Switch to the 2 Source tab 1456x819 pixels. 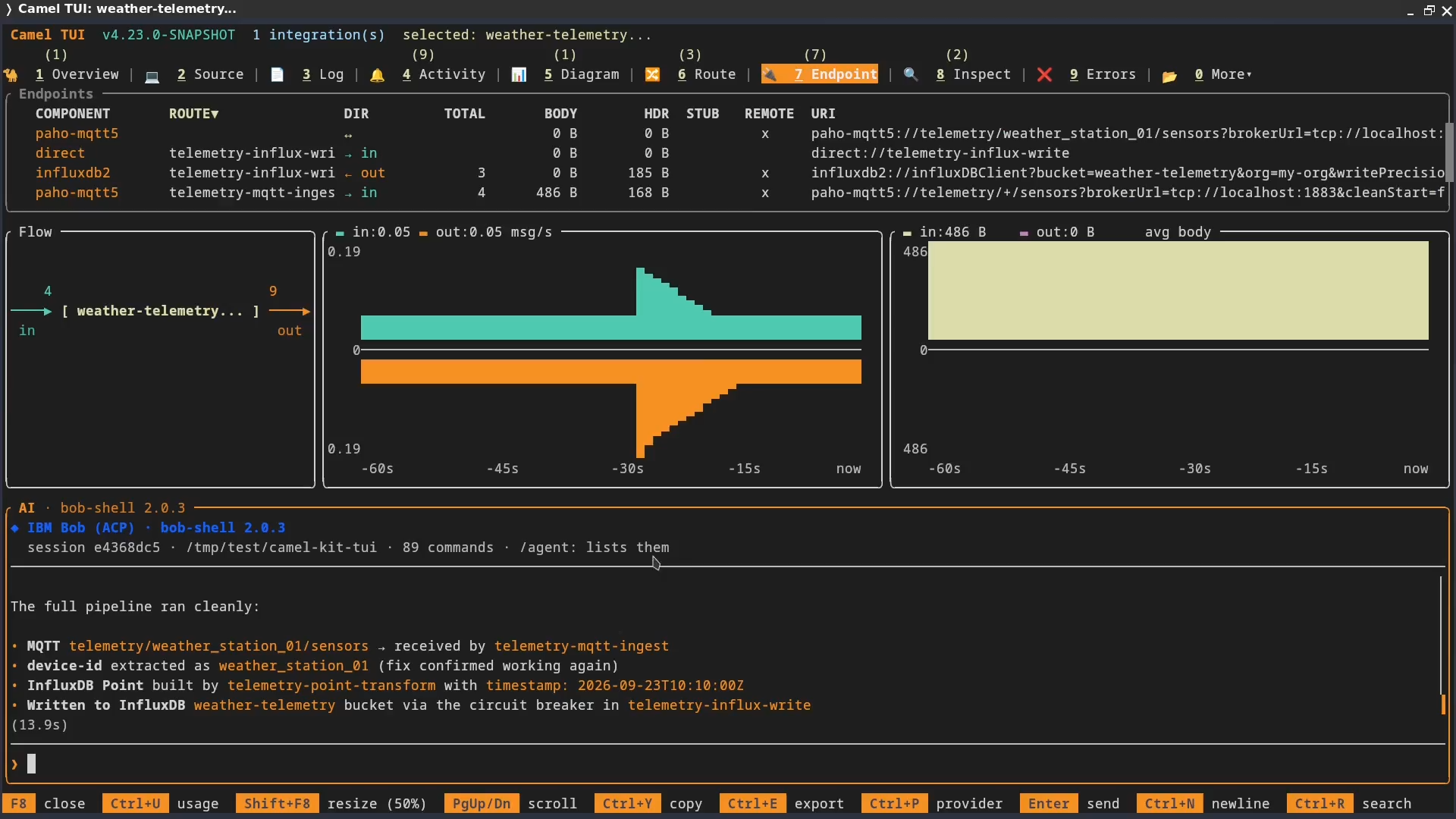(210, 74)
